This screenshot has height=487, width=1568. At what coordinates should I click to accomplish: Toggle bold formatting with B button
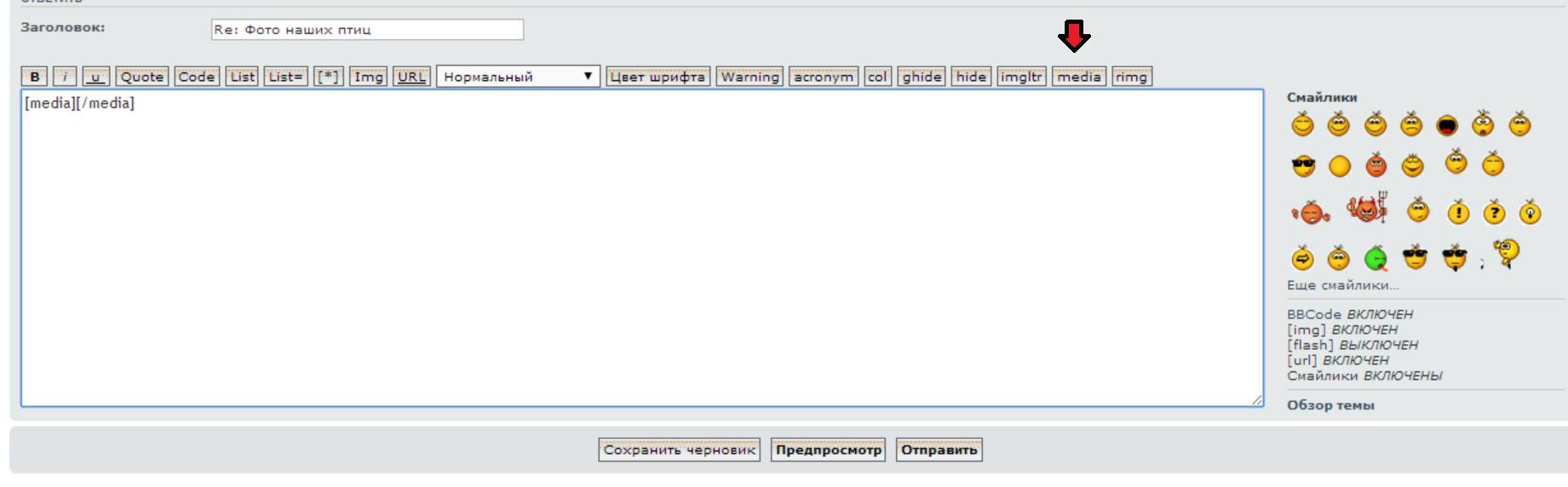point(35,77)
